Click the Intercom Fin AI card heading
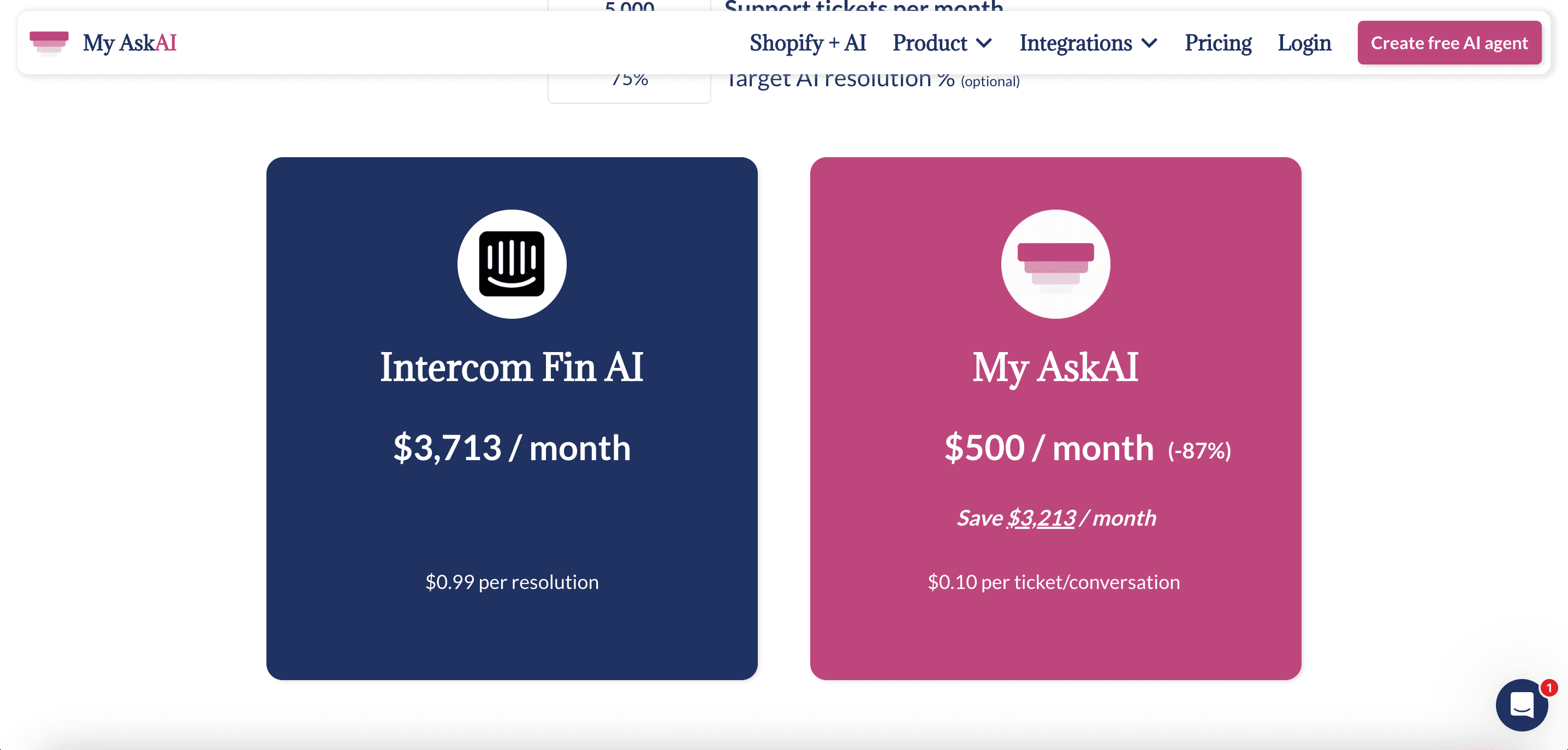Image resolution: width=1568 pixels, height=750 pixels. pyautogui.click(x=512, y=367)
